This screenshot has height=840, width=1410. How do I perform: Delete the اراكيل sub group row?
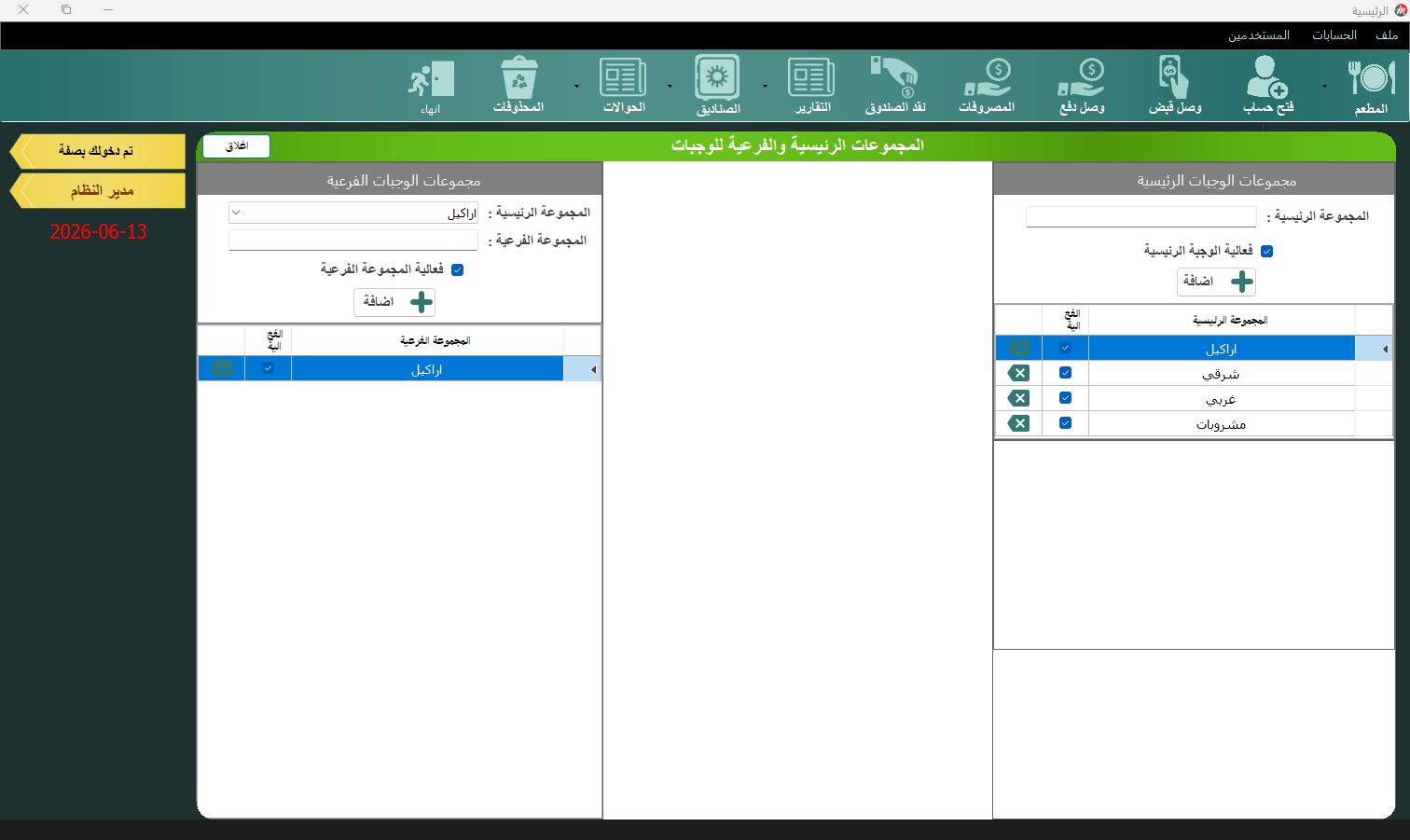click(221, 368)
